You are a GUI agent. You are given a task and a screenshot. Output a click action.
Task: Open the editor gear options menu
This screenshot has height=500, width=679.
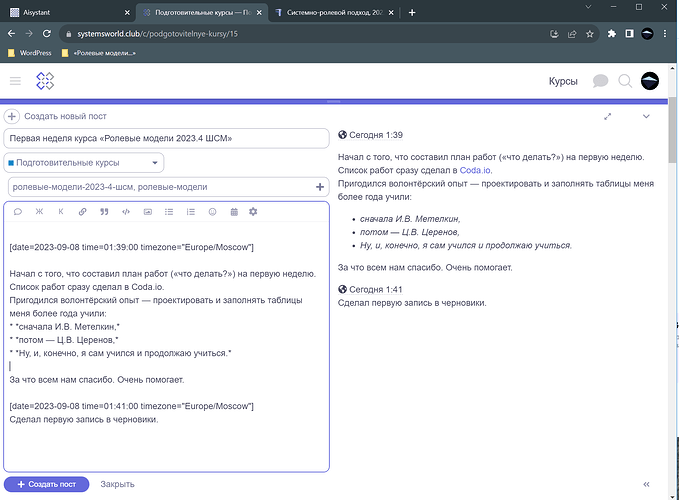pos(253,212)
